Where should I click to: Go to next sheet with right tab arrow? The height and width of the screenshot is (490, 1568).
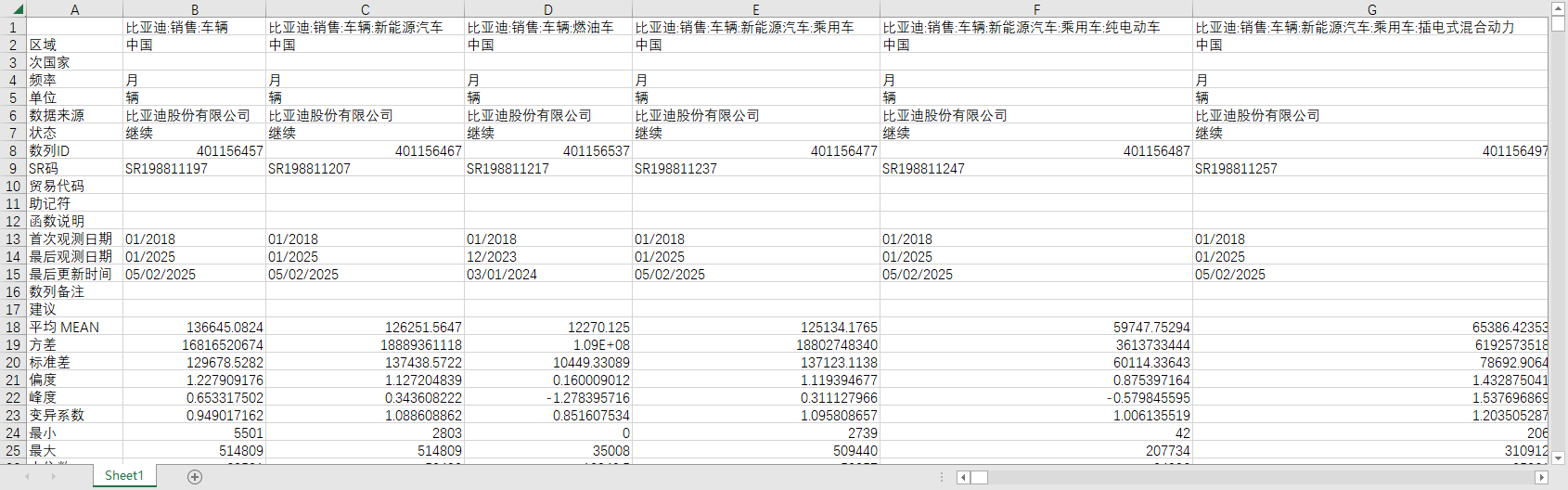(53, 477)
